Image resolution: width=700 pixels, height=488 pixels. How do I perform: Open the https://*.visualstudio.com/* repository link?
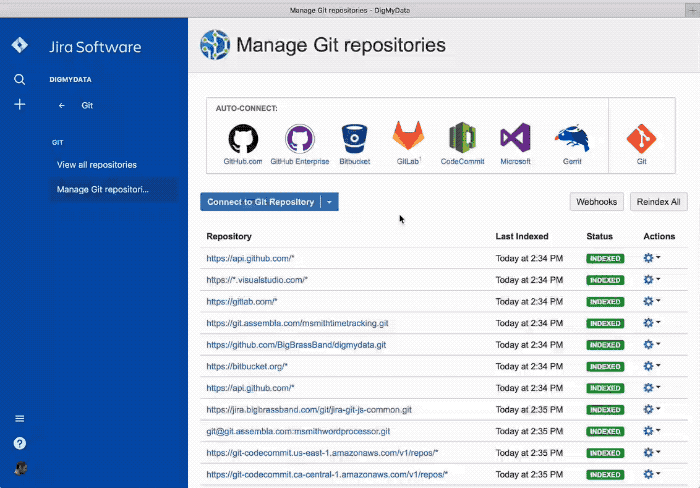click(257, 280)
